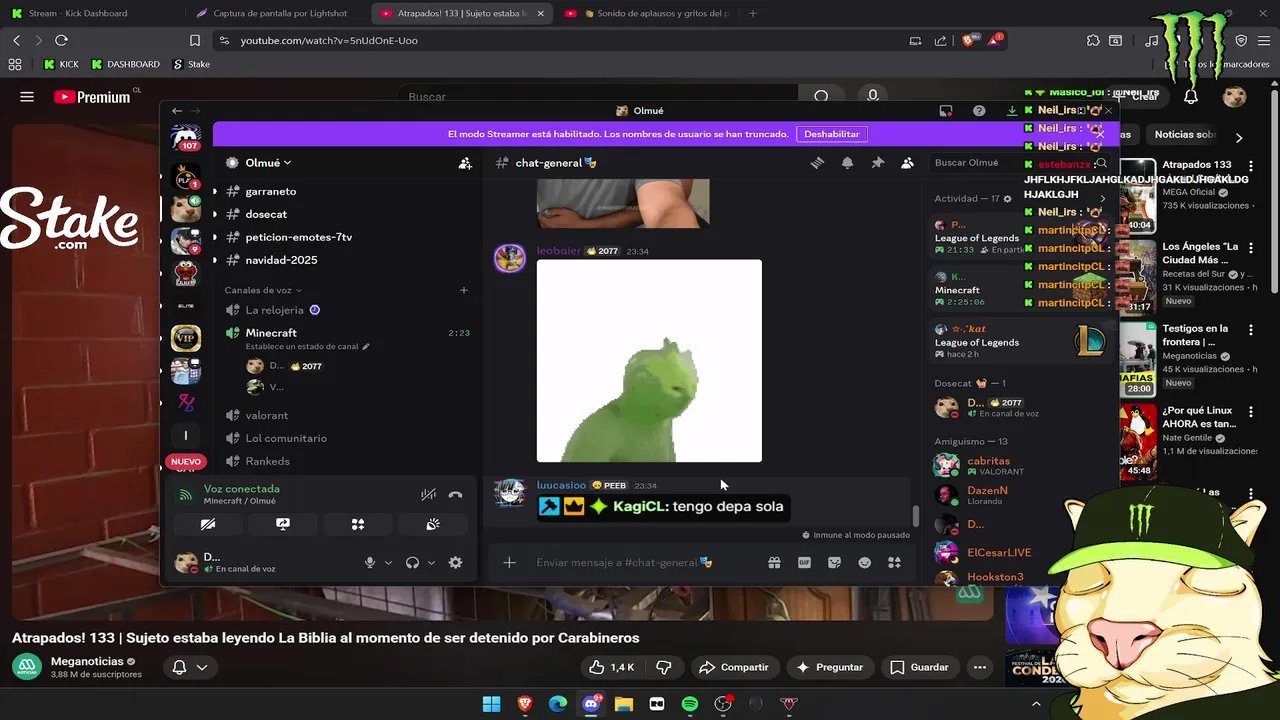This screenshot has width=1280, height=720.
Task: Expand arrow beside navidad-2025 channel
Action: (215, 260)
